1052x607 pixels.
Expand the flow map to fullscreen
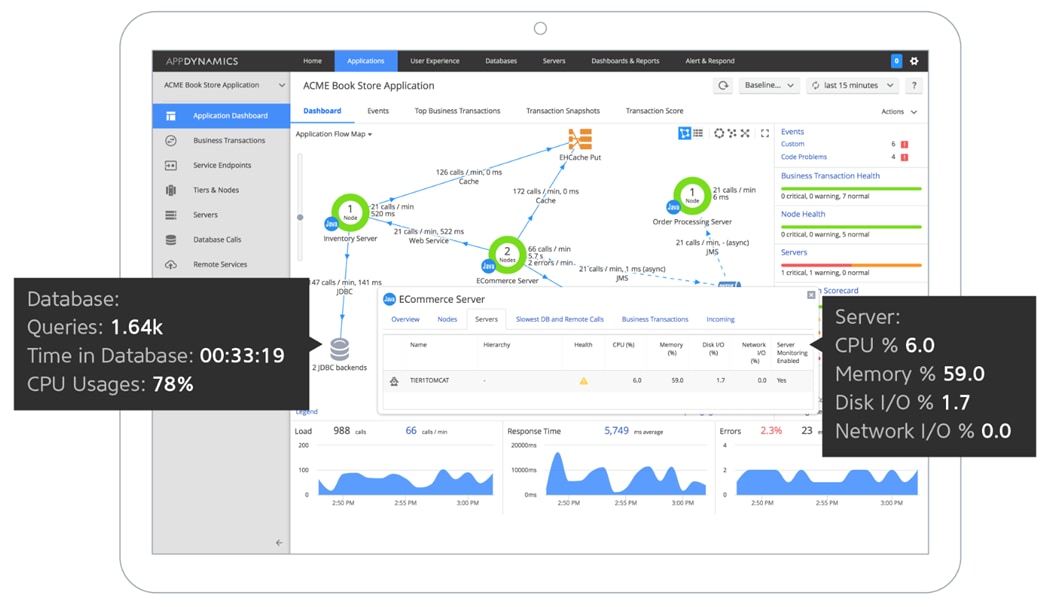pyautogui.click(x=765, y=133)
